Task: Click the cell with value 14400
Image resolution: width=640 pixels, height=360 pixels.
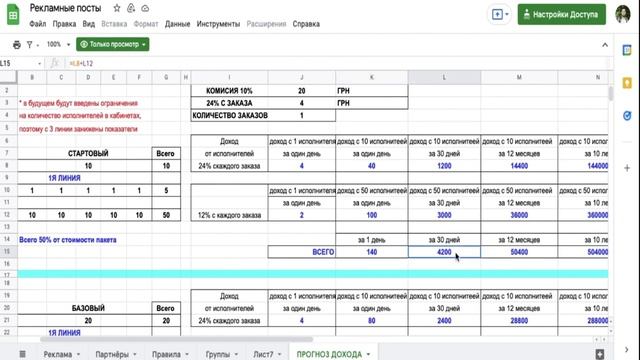Action: tap(519, 166)
